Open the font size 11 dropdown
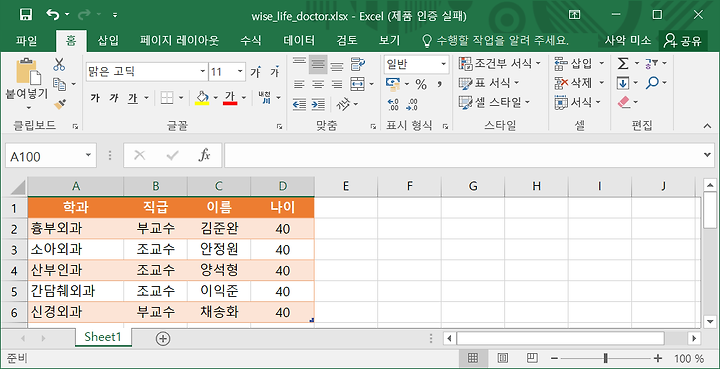Viewport: 720px width, 369px height. (x=240, y=72)
